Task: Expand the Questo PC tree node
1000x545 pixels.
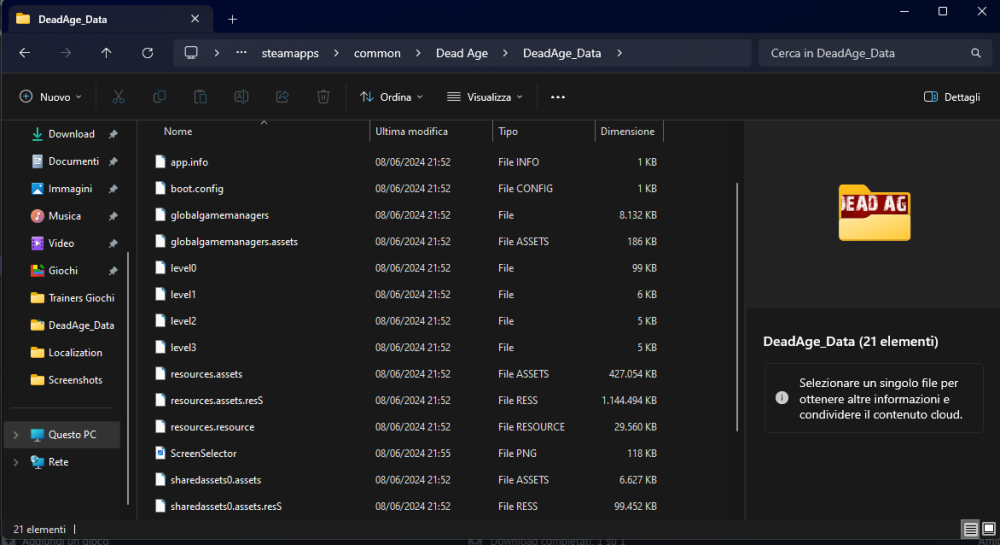Action: tap(16, 435)
